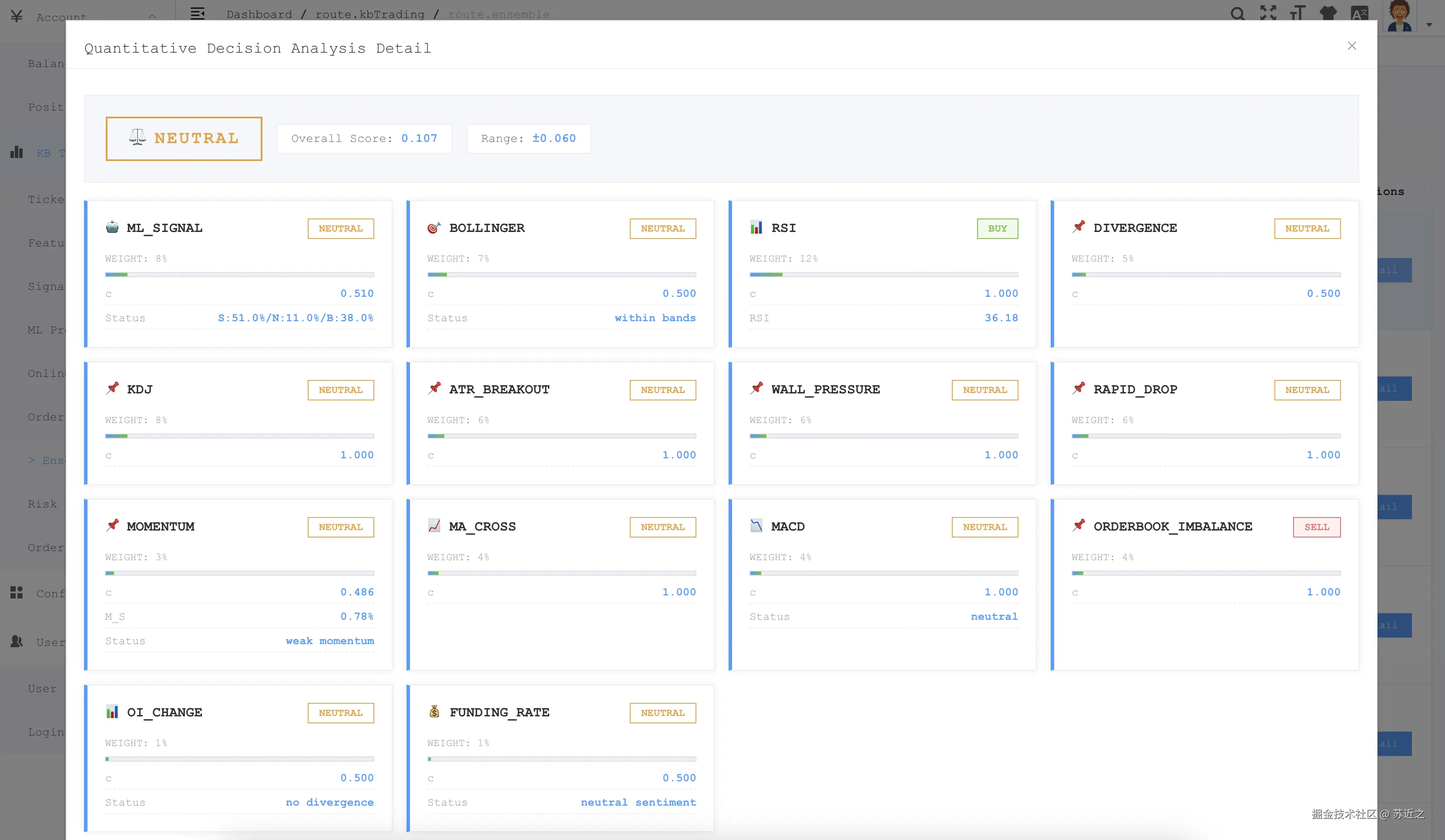Click the BUY tag on RSI card
Viewport: 1445px width, 840px height.
point(997,228)
